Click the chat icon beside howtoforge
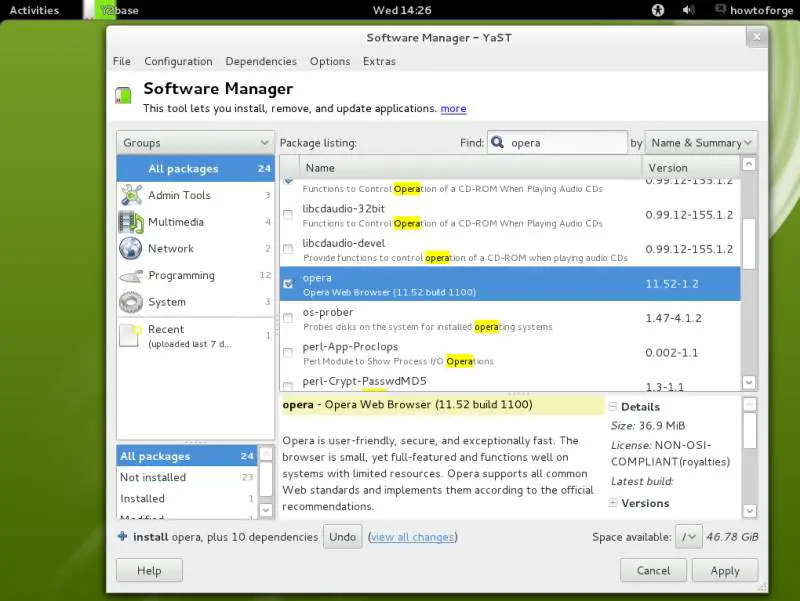 (x=720, y=9)
